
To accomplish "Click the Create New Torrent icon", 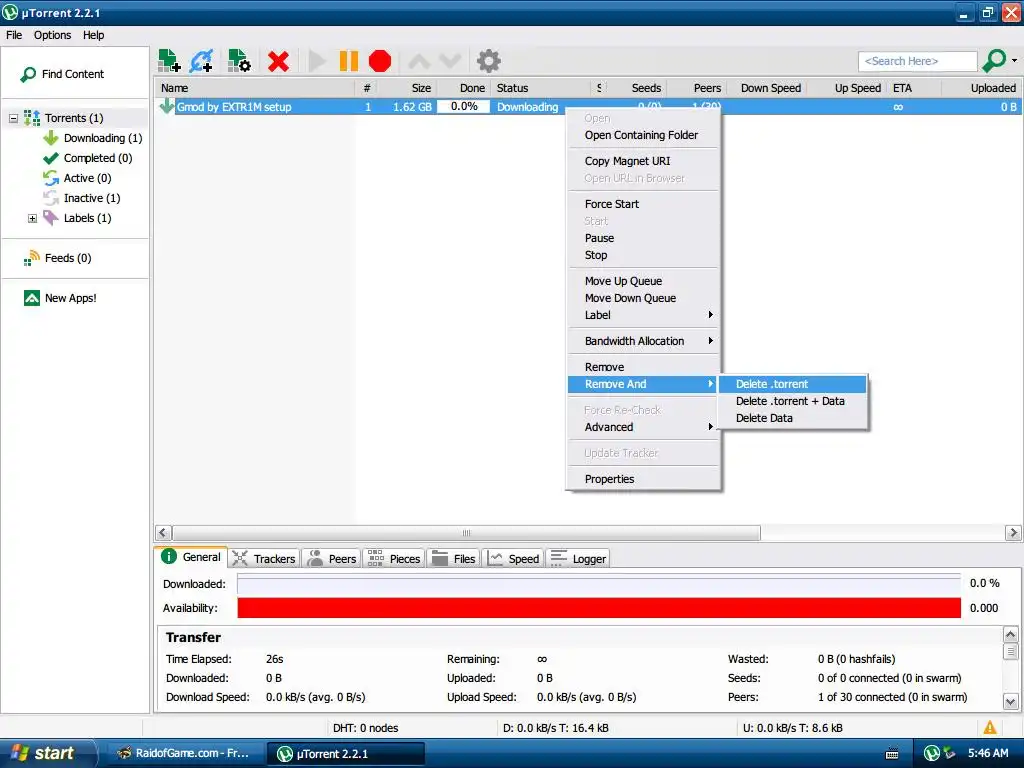I will (239, 61).
